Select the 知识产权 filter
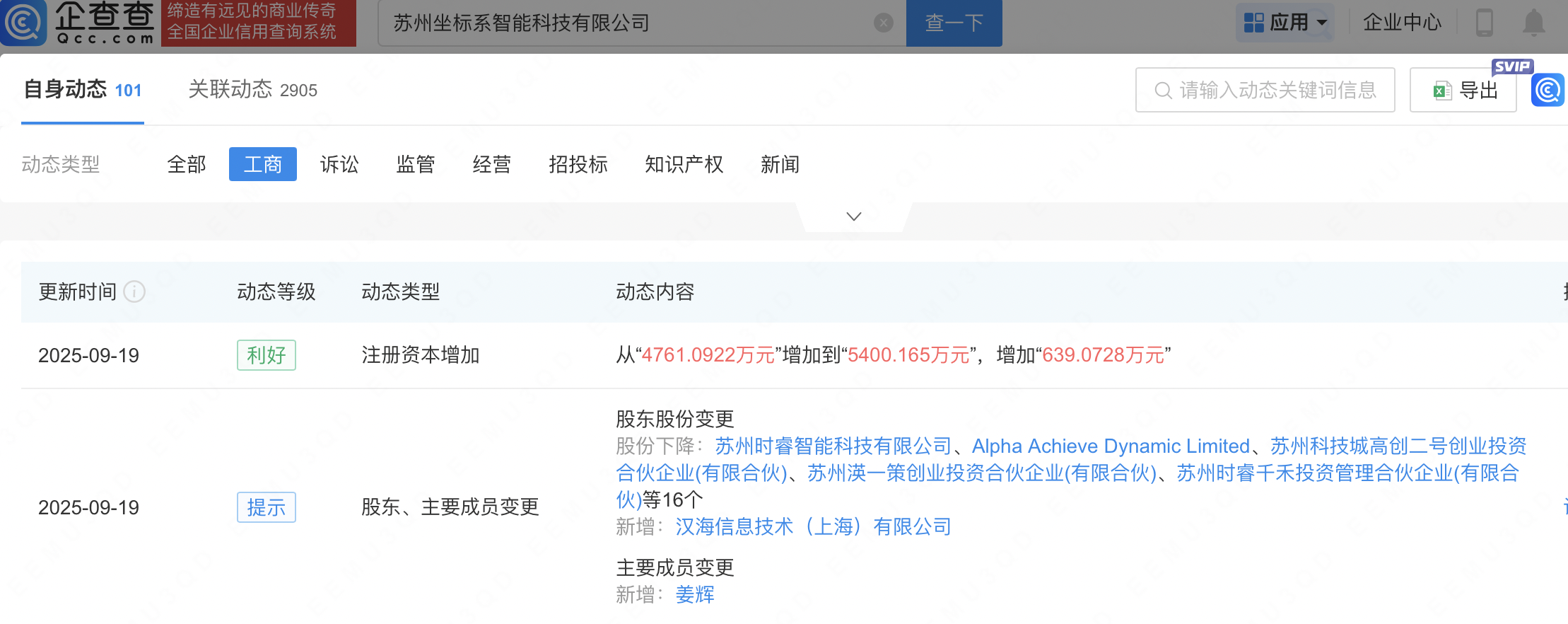This screenshot has height=624, width=1568. (x=684, y=164)
